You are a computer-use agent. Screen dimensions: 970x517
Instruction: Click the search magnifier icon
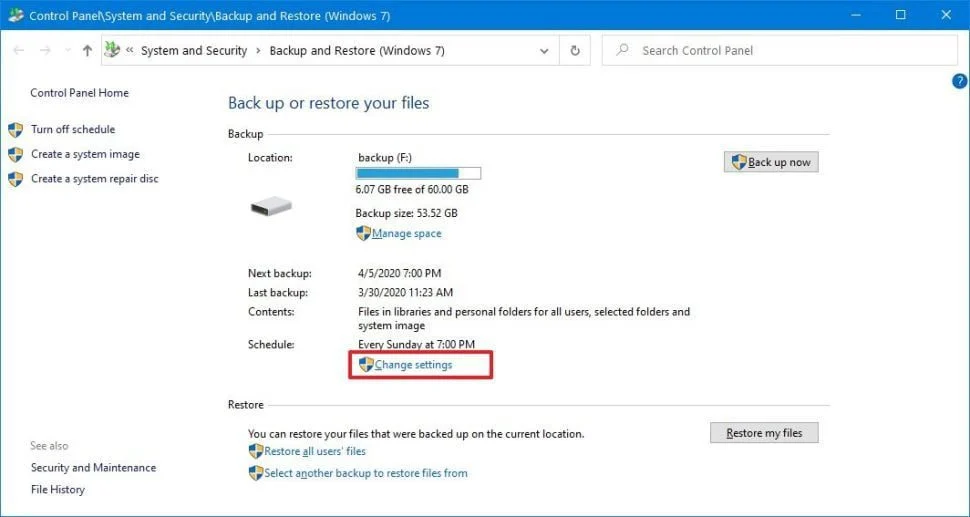click(x=623, y=50)
